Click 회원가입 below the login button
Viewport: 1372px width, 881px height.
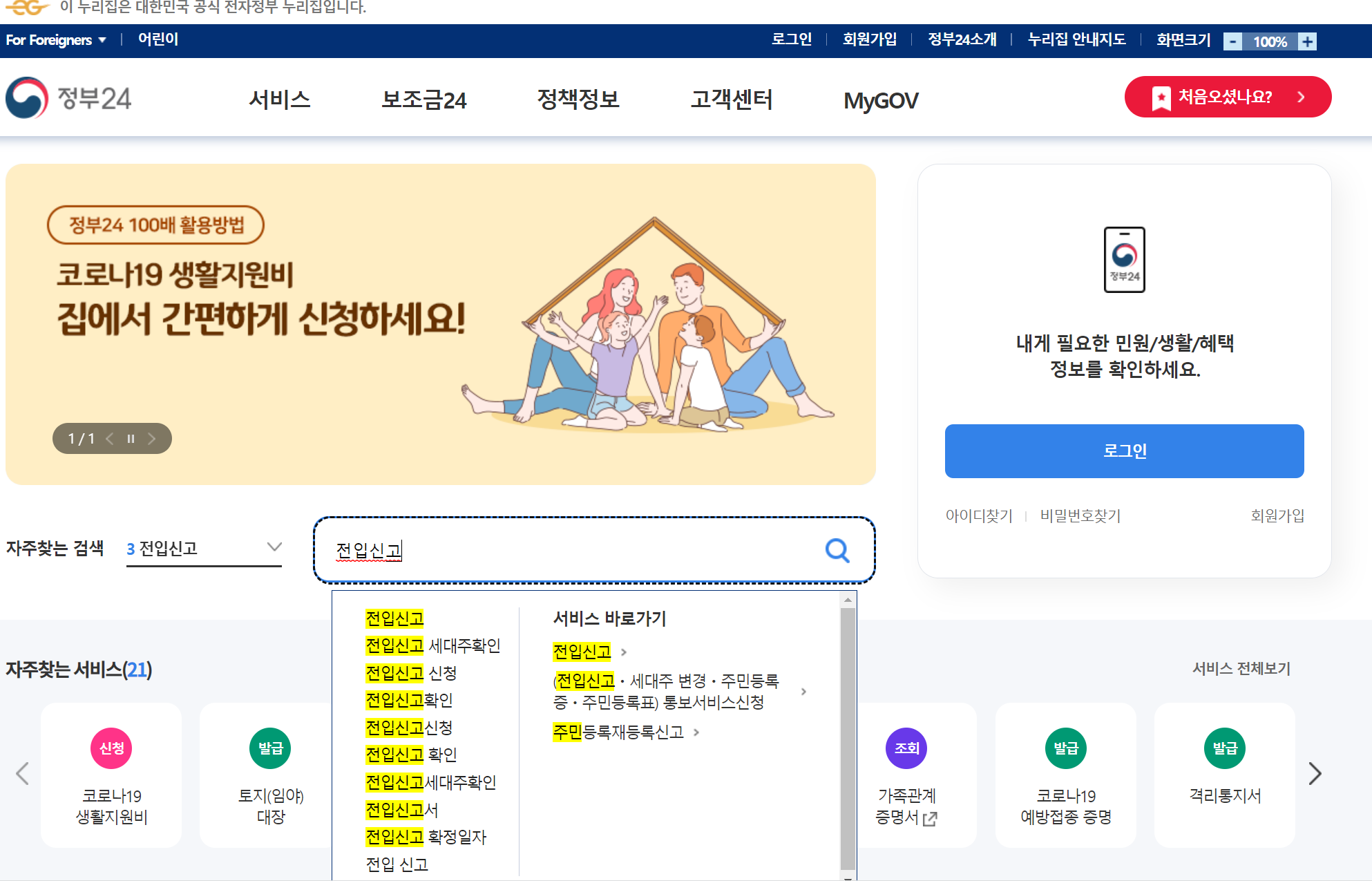[x=1277, y=515]
